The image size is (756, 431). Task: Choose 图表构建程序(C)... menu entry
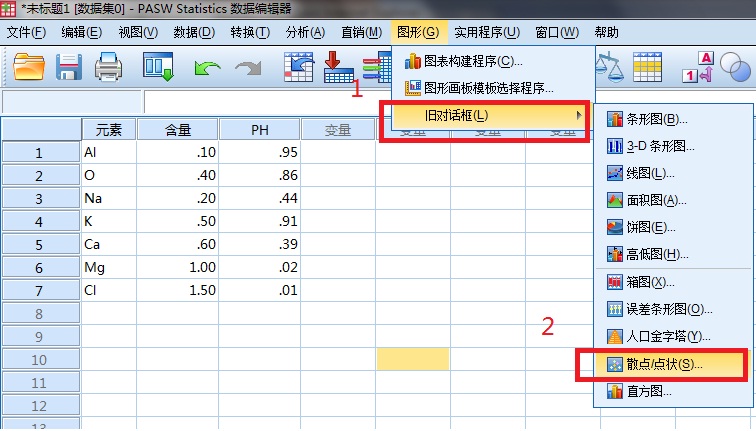click(x=493, y=61)
